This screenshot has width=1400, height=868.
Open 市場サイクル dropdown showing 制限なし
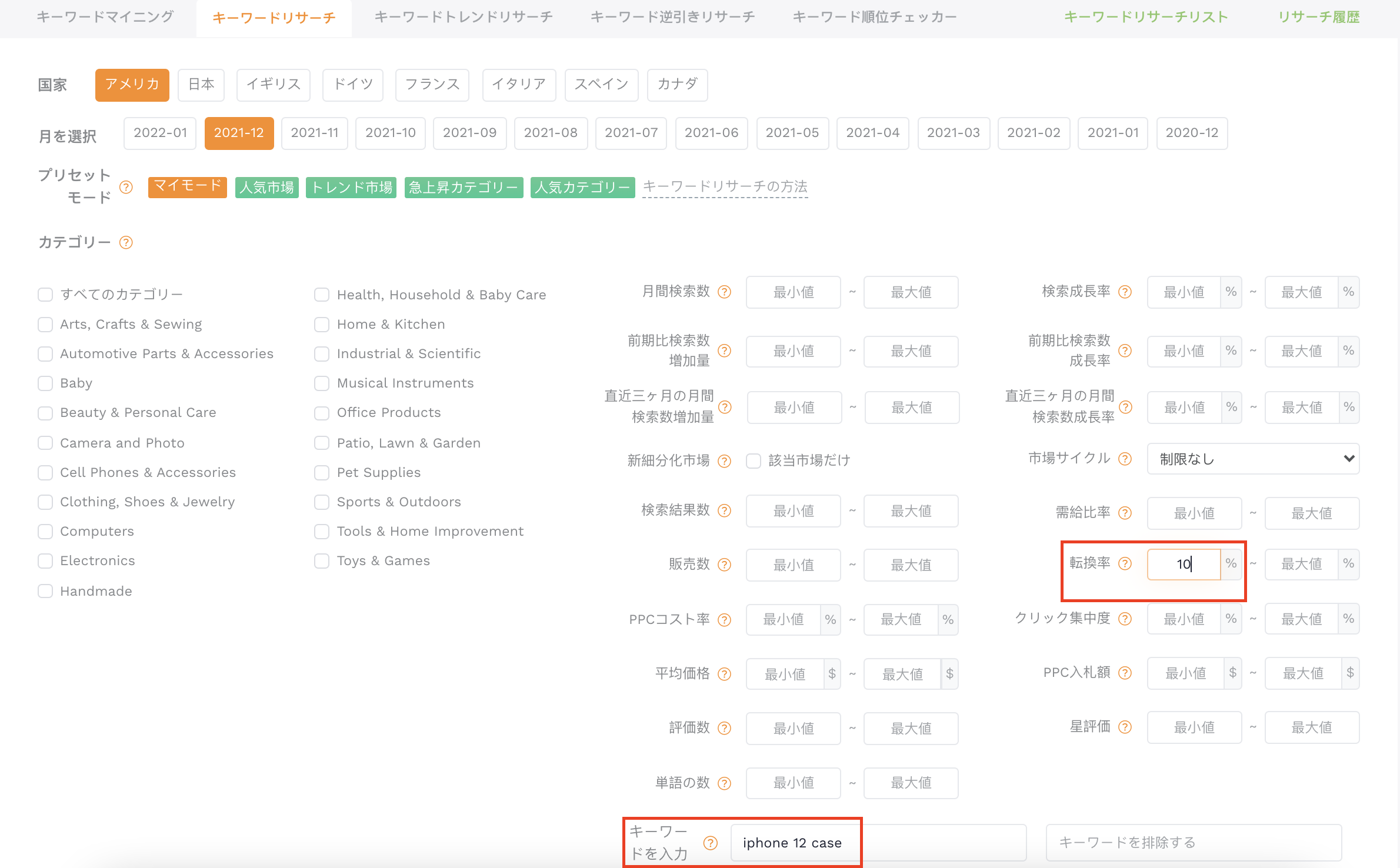click(x=1253, y=459)
